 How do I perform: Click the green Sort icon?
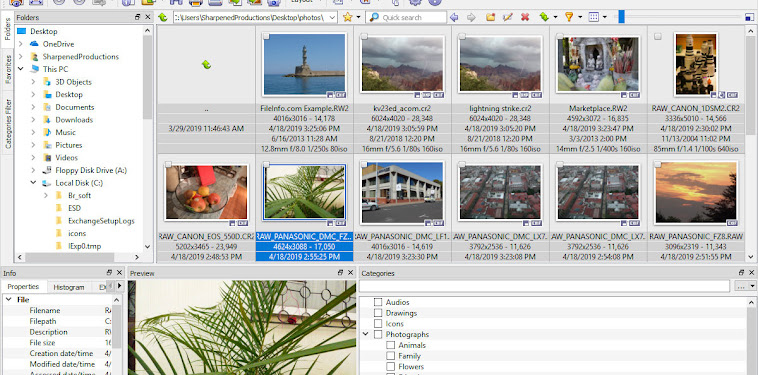click(544, 17)
